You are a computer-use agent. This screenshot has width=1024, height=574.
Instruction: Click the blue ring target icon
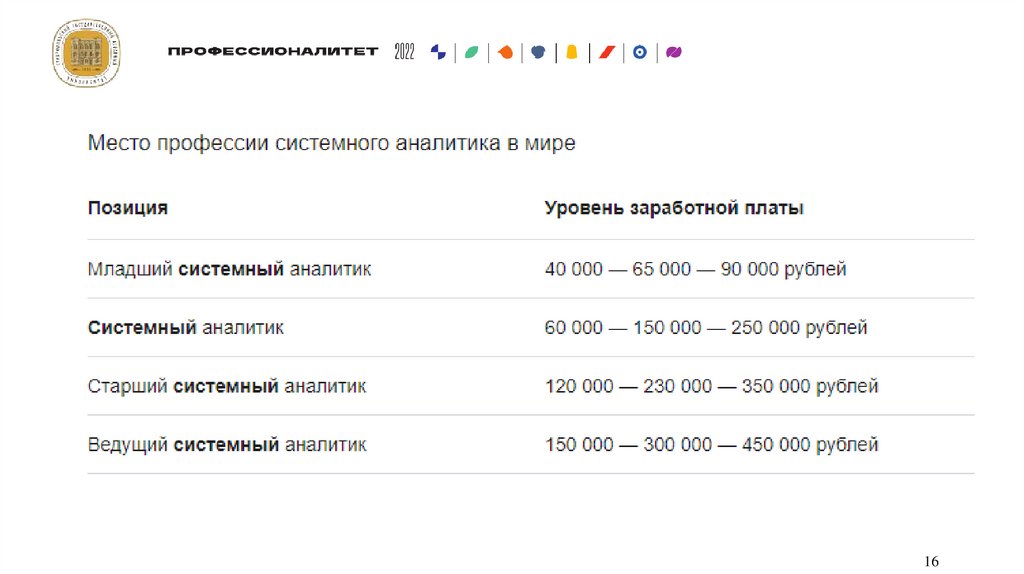(640, 52)
